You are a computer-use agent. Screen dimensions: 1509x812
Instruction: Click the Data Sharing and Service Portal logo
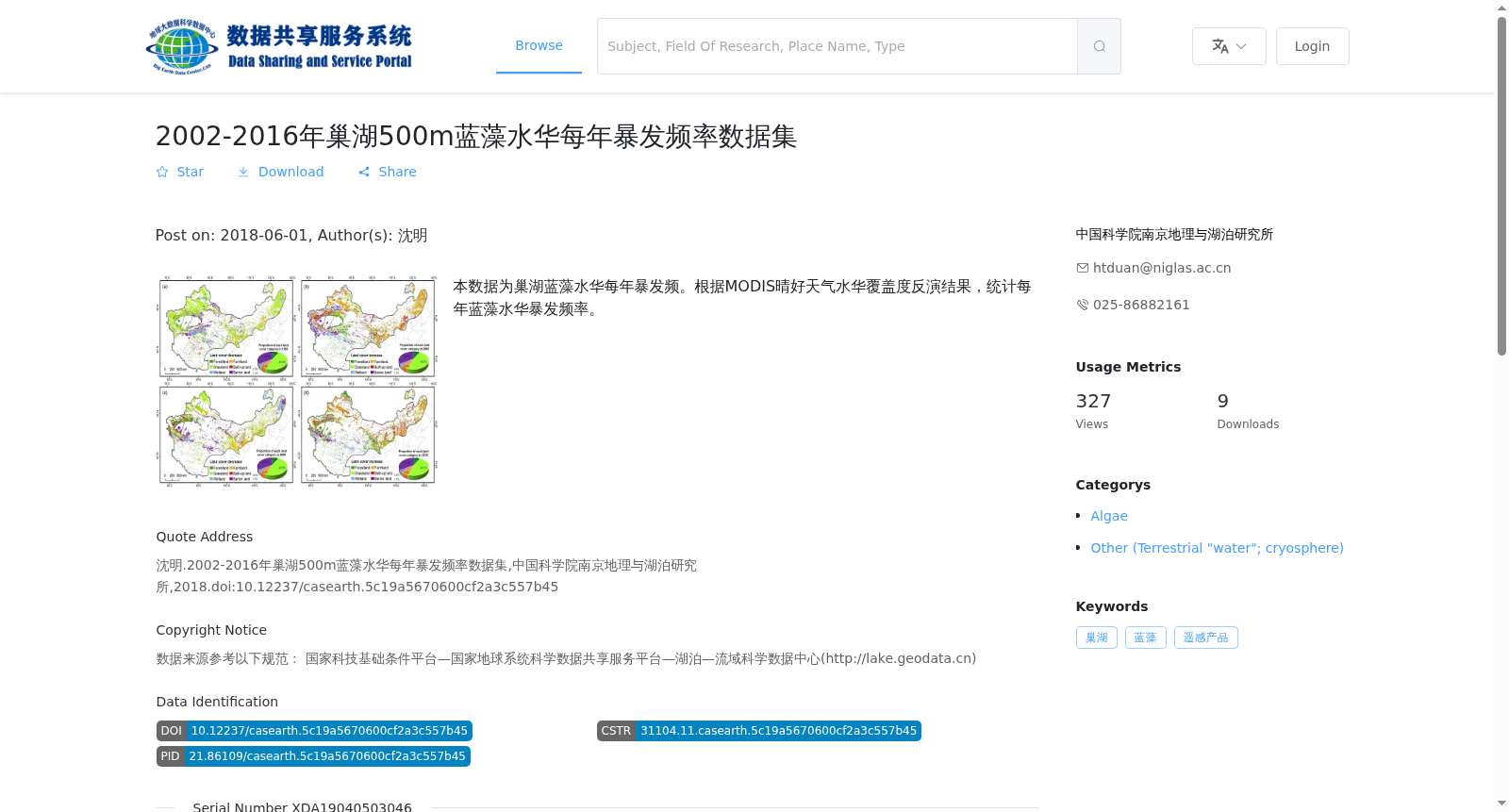pyautogui.click(x=279, y=46)
